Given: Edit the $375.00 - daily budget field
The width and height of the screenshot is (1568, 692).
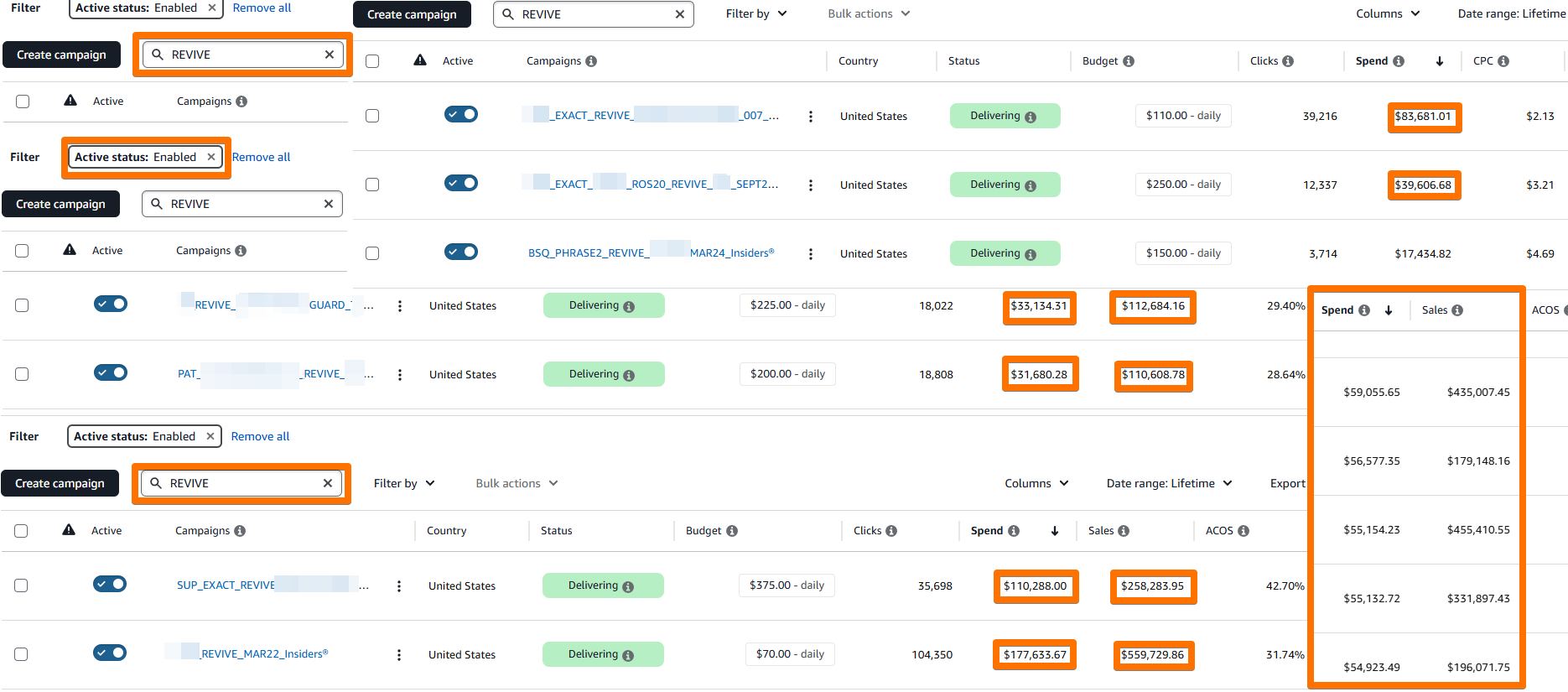Looking at the screenshot, I should click(x=787, y=585).
